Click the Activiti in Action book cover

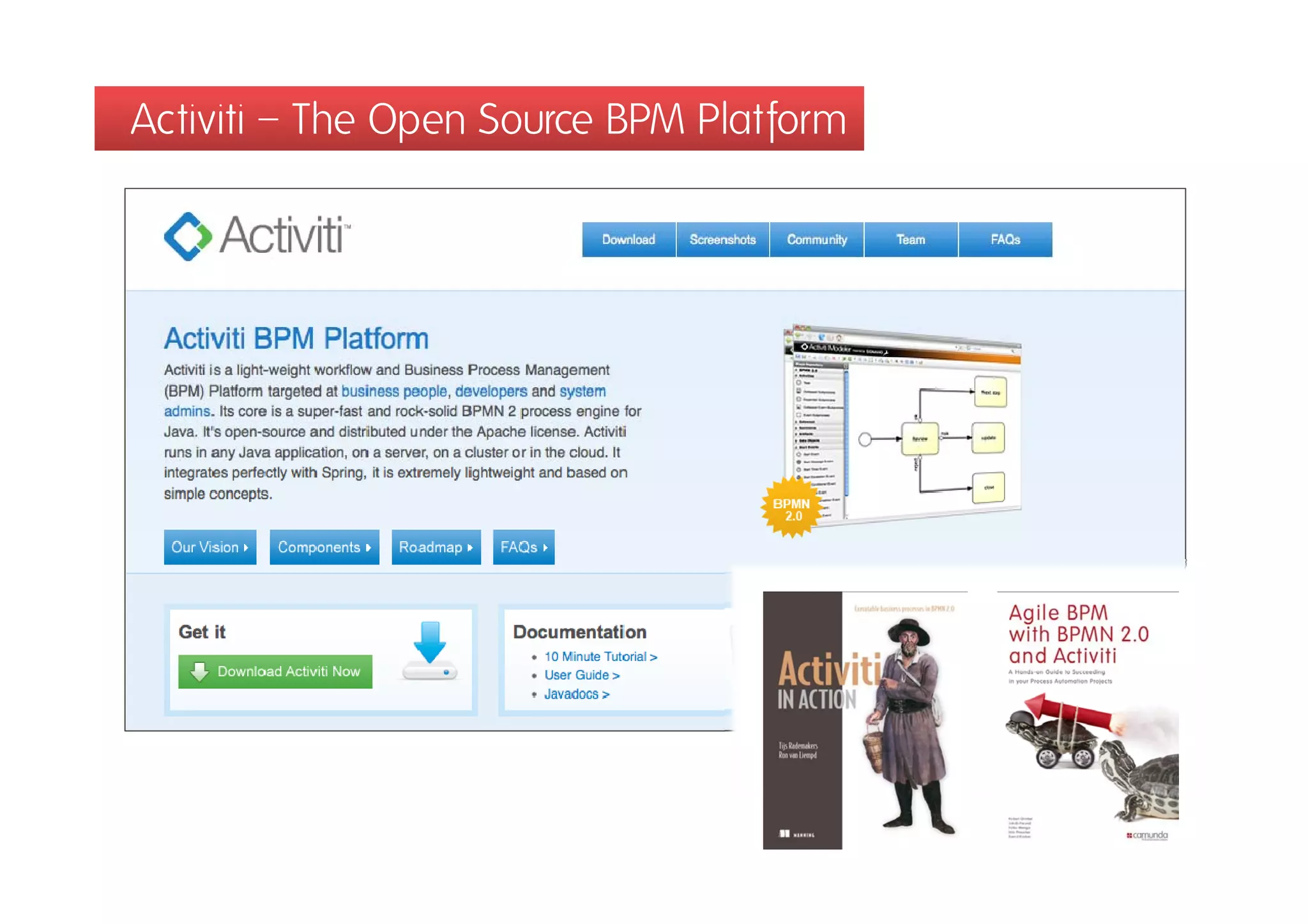point(865,720)
